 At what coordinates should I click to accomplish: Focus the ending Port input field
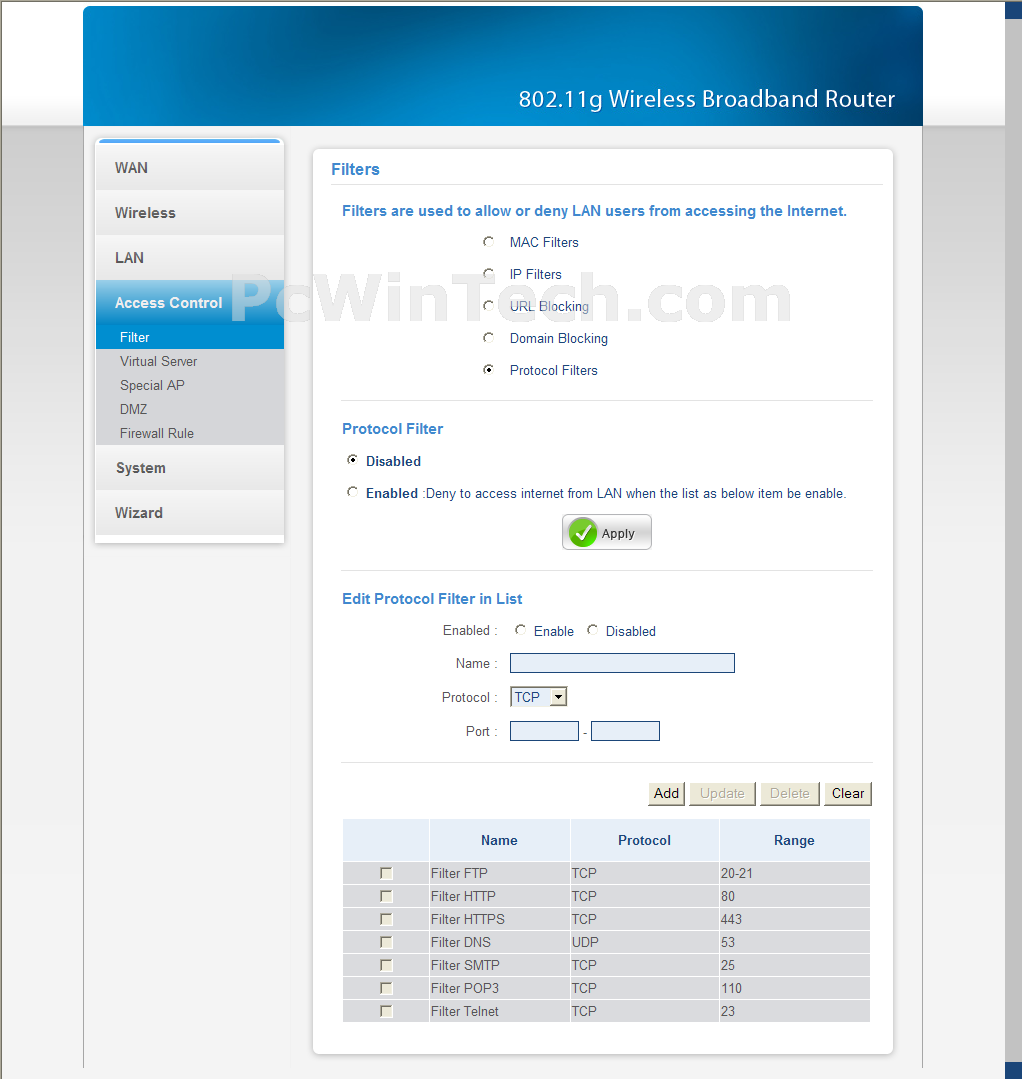[x=626, y=731]
